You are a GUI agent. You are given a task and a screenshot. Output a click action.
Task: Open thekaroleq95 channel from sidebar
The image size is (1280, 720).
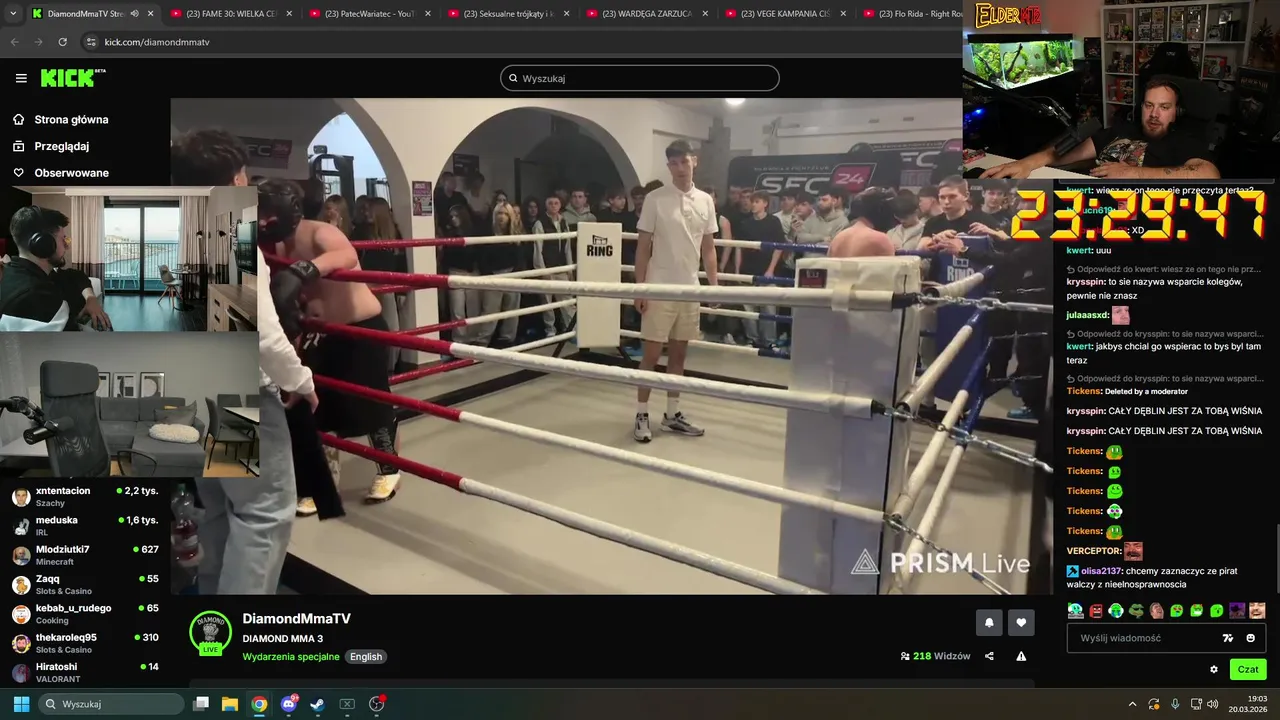pos(86,643)
